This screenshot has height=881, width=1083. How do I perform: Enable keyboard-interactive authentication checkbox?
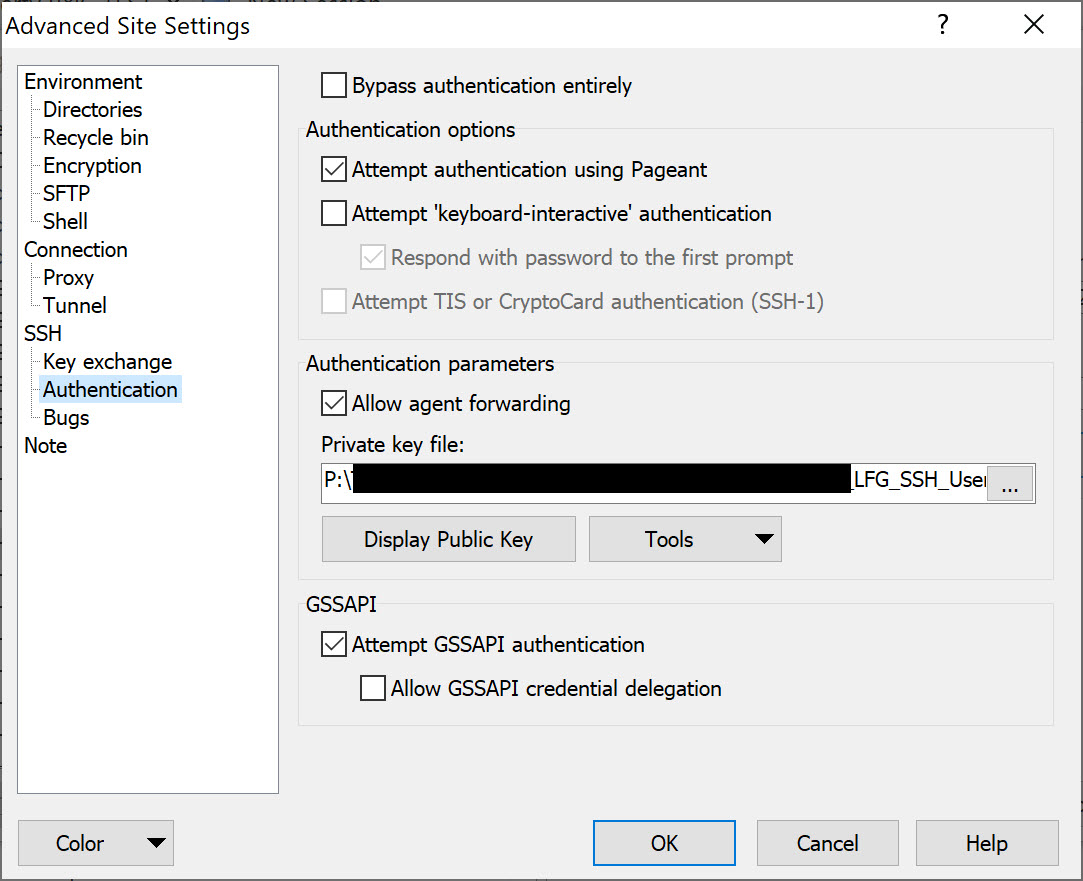(334, 214)
